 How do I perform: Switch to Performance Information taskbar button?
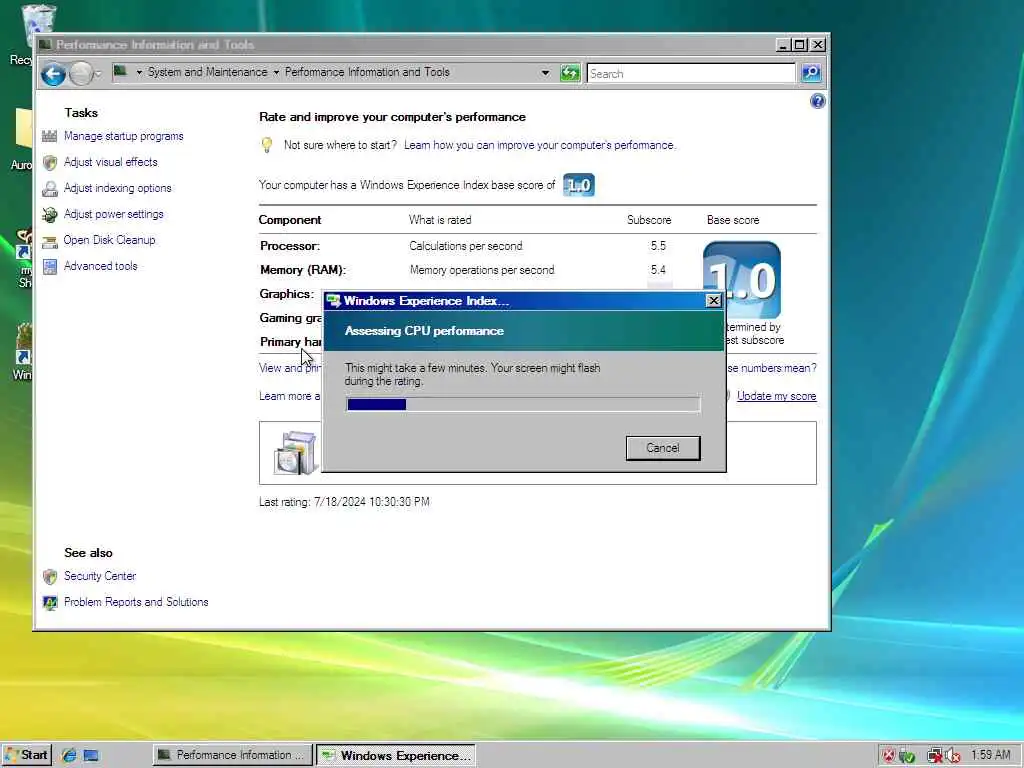(x=233, y=755)
